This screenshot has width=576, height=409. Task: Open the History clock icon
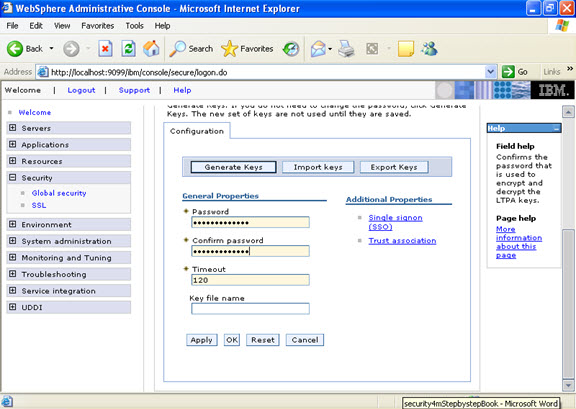pos(291,49)
